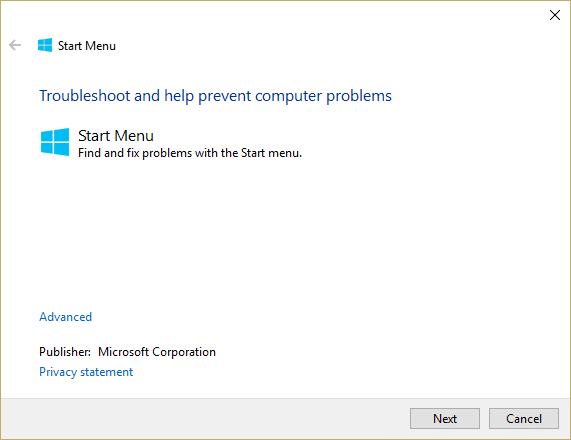The width and height of the screenshot is (571, 440).
Task: Open the Advanced link
Action: (66, 317)
